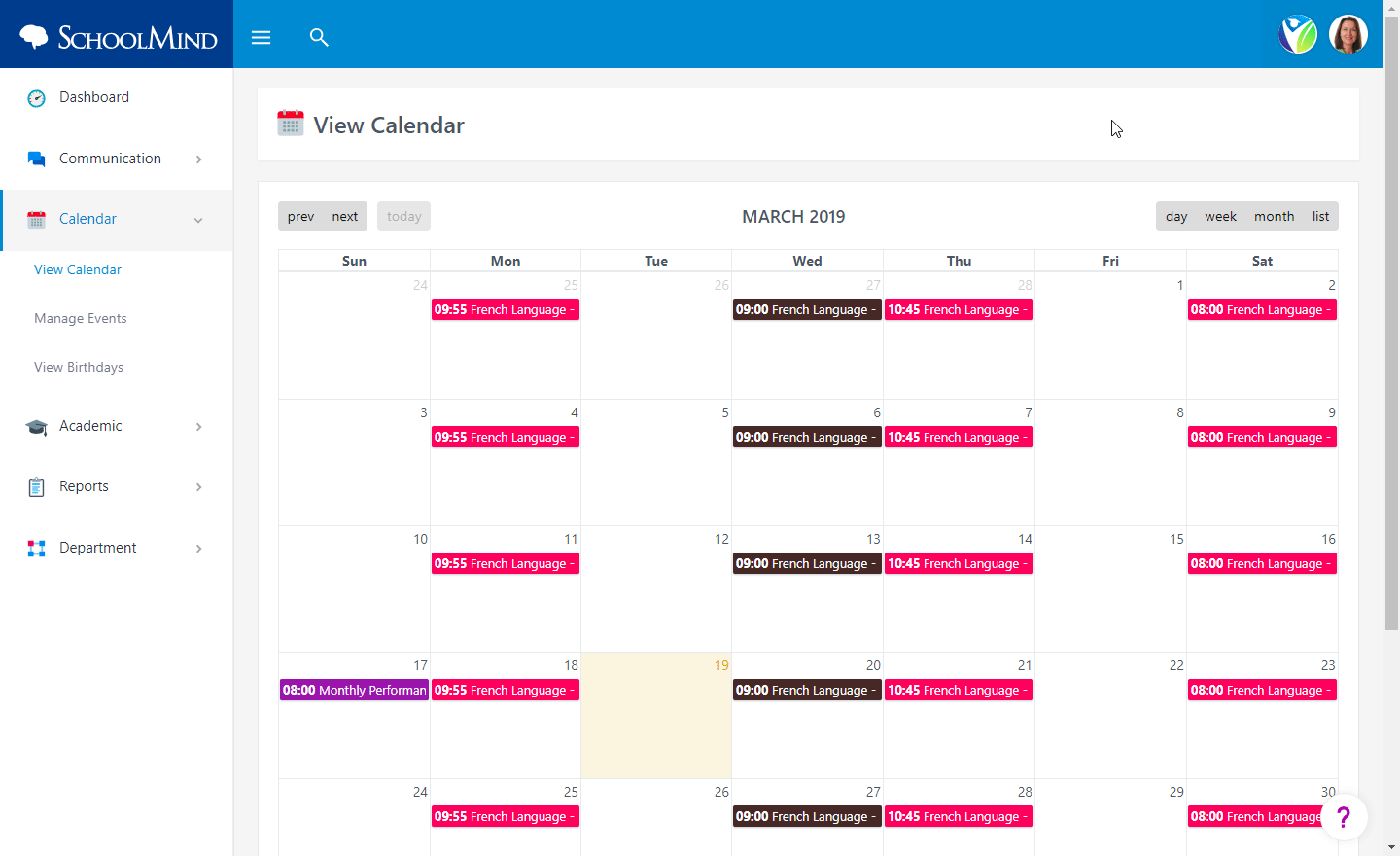Expand the Communication menu chevron

(198, 159)
